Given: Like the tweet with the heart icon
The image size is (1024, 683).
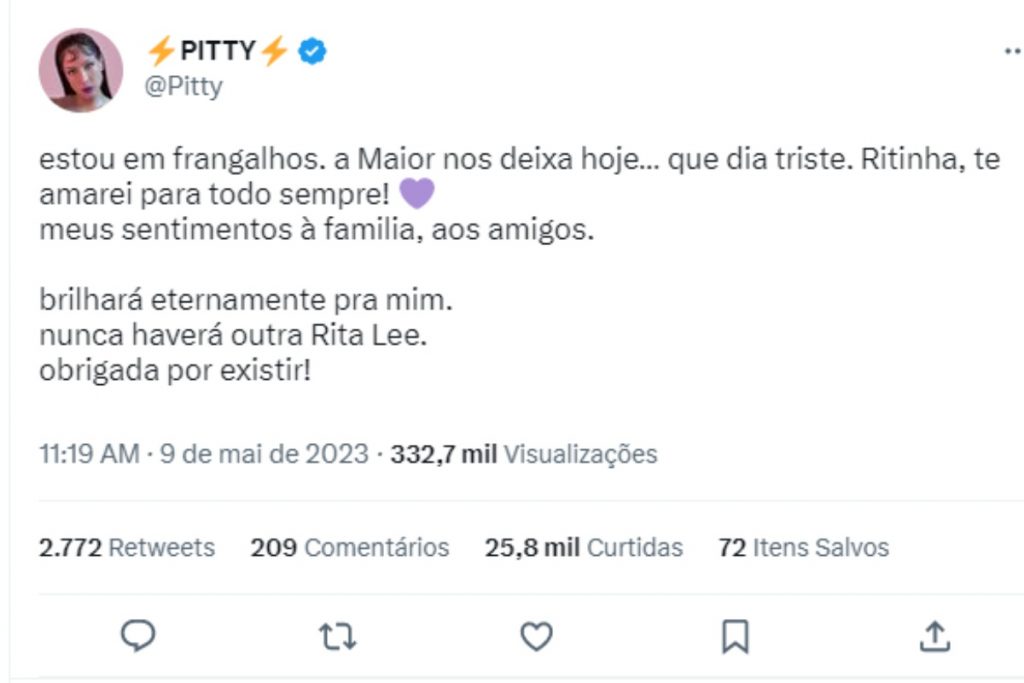Looking at the screenshot, I should [537, 635].
